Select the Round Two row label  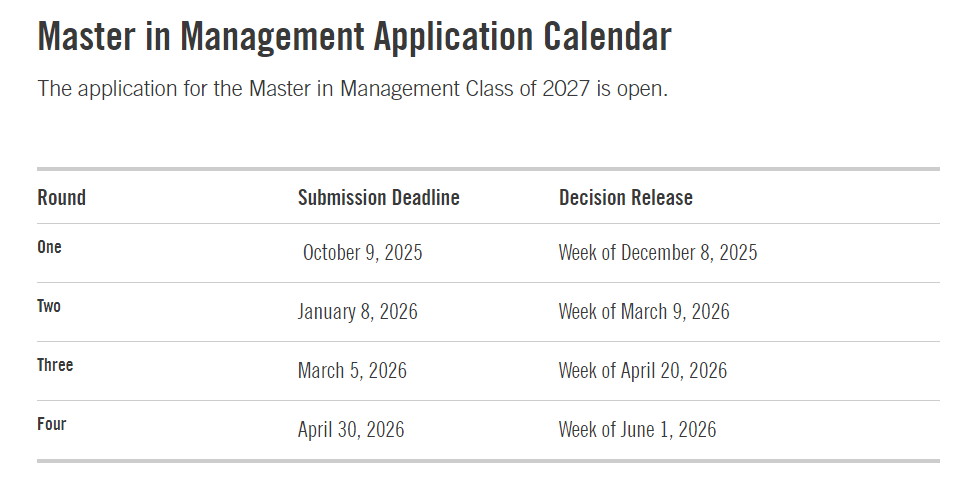point(49,306)
